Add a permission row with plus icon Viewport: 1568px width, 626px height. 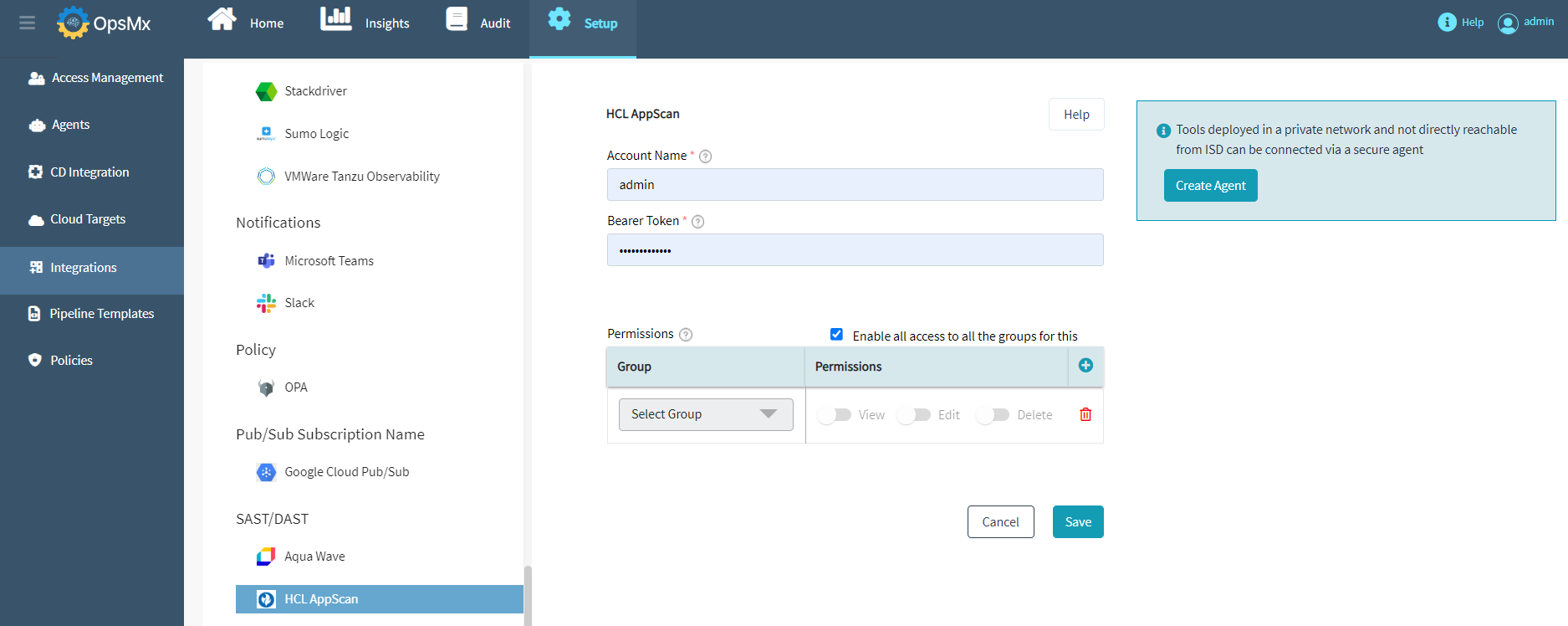[1085, 366]
